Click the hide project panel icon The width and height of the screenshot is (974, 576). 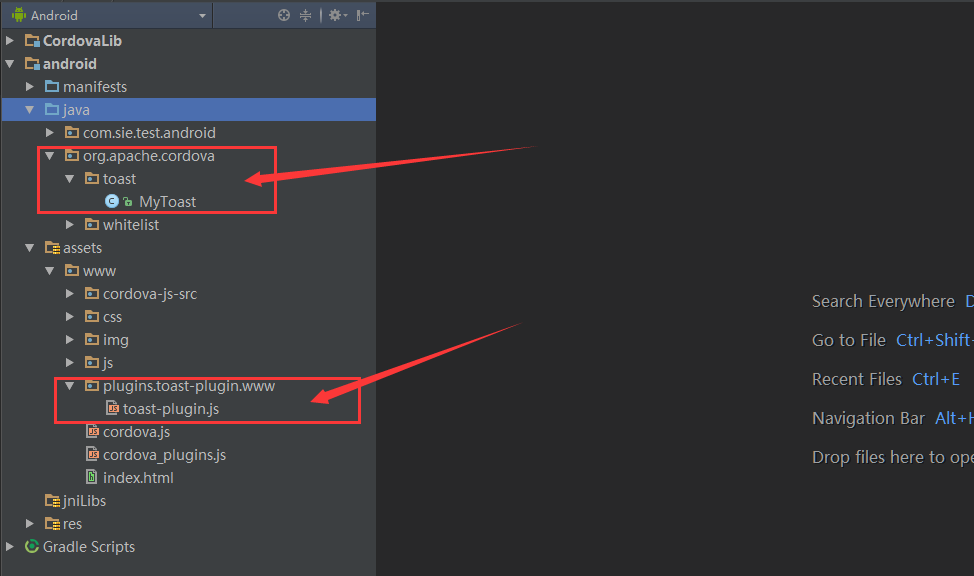pos(363,16)
